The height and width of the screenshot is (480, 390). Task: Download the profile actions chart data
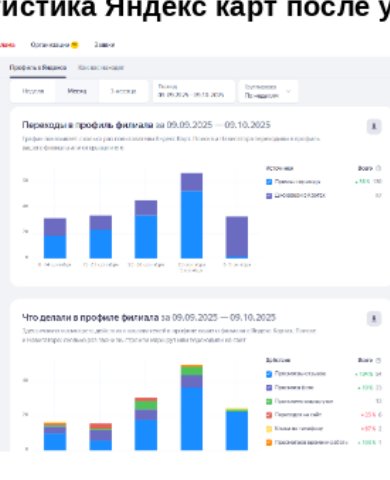tap(374, 319)
